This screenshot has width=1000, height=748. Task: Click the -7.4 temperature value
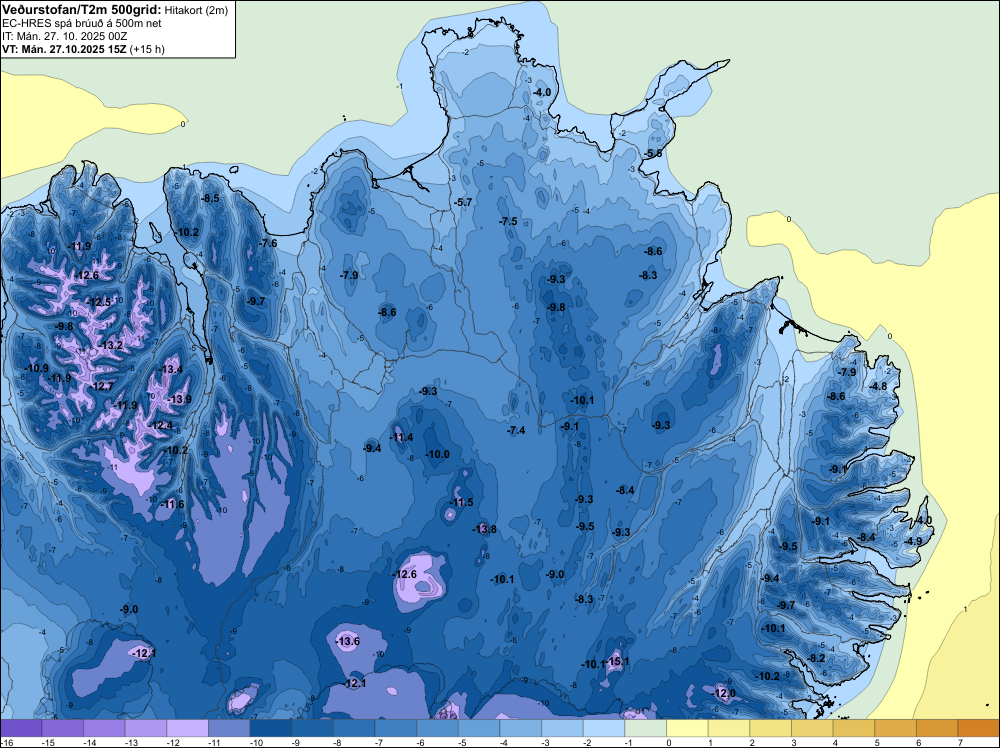pos(516,430)
